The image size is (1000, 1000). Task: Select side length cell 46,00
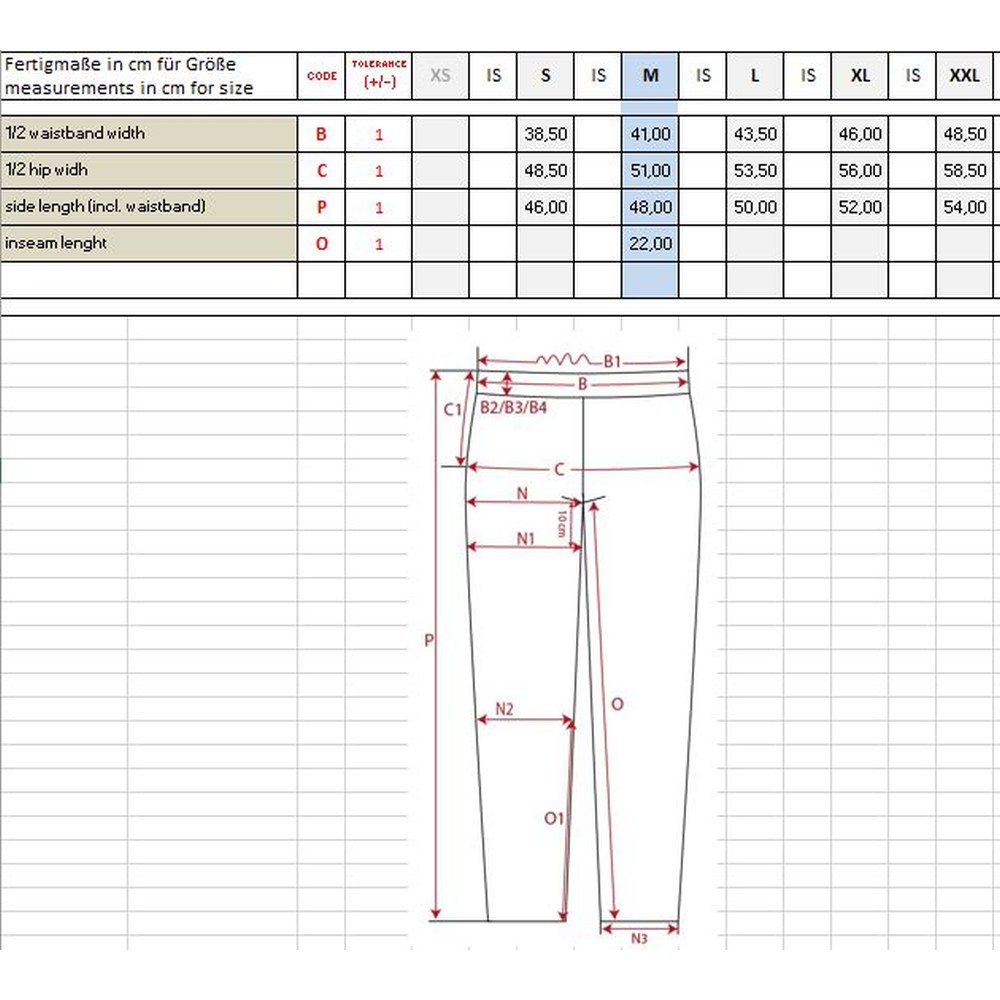pyautogui.click(x=545, y=207)
